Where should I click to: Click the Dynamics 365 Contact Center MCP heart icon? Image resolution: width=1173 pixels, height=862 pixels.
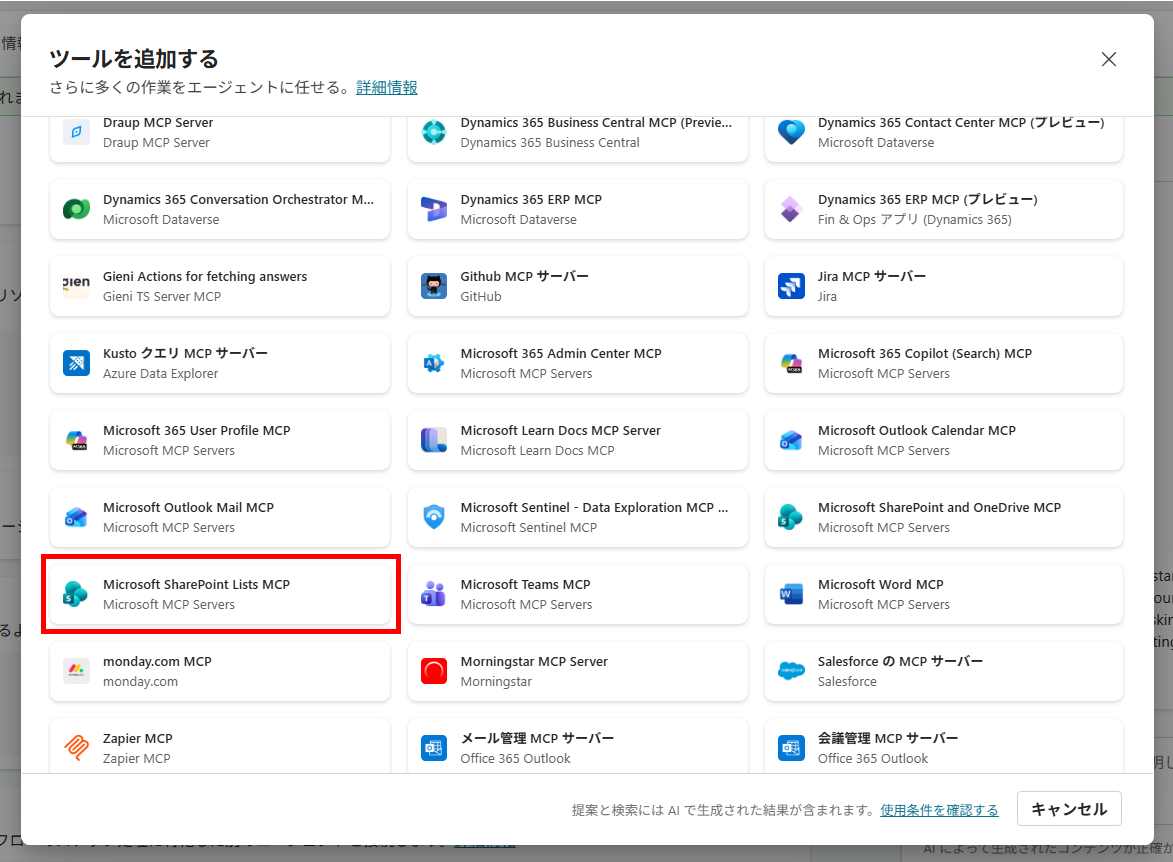(x=791, y=132)
